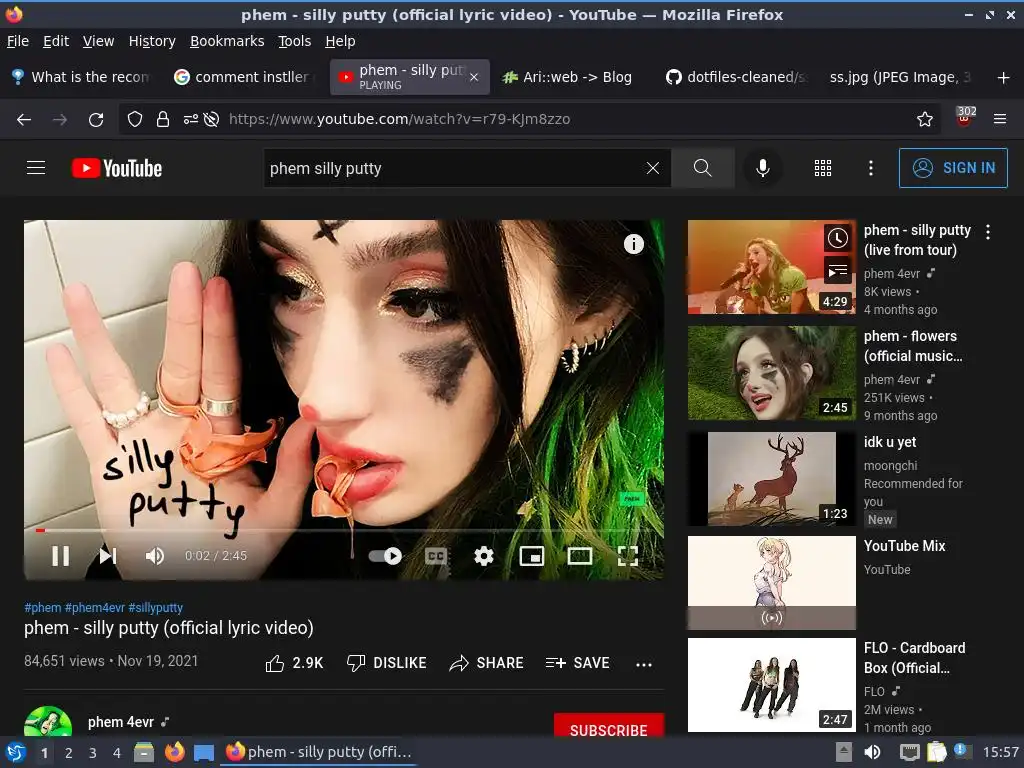Open the Tools menu
This screenshot has width=1024, height=768.
point(295,41)
